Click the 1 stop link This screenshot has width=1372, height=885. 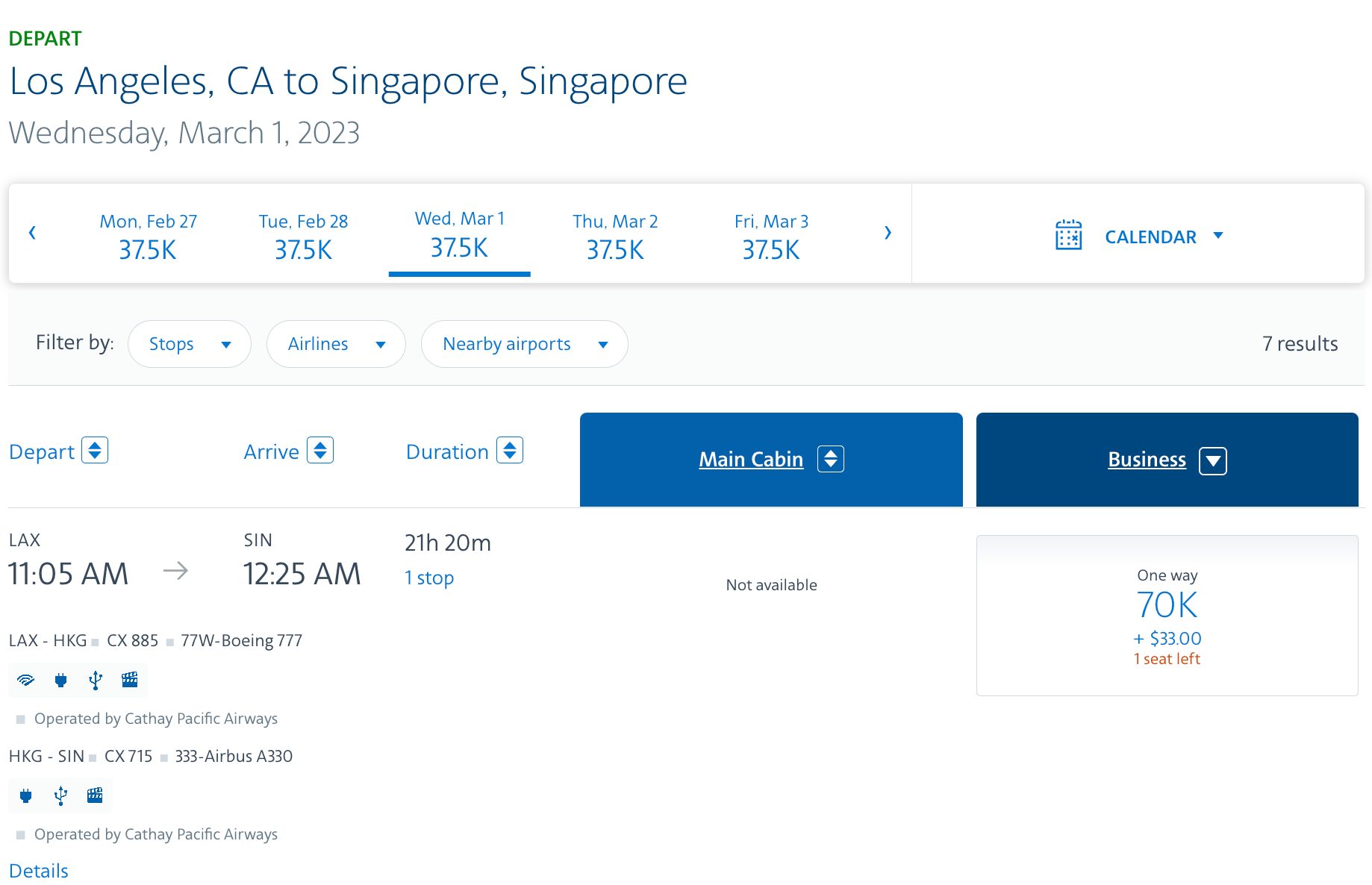(428, 577)
